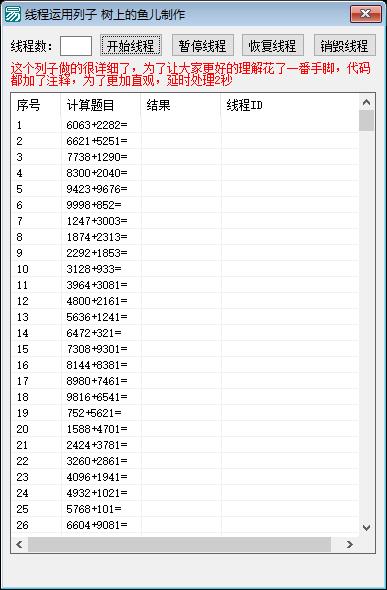Click the 结果 column header
Image resolution: width=387 pixels, height=590 pixels.
click(x=181, y=105)
